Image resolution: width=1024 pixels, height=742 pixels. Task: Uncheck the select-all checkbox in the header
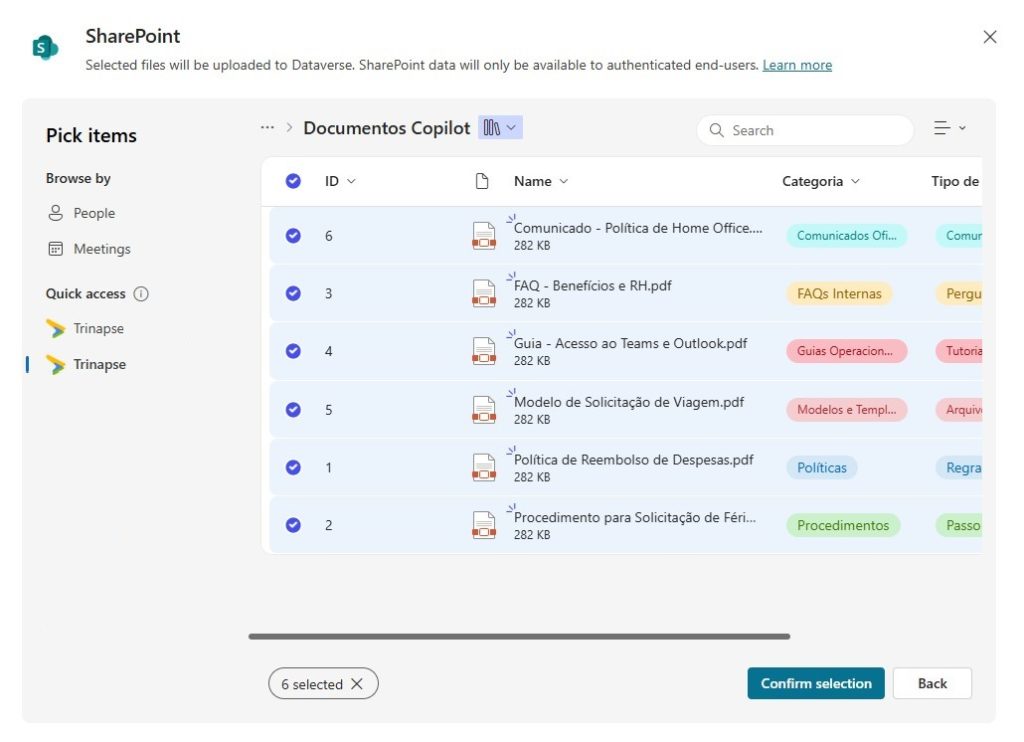293,181
